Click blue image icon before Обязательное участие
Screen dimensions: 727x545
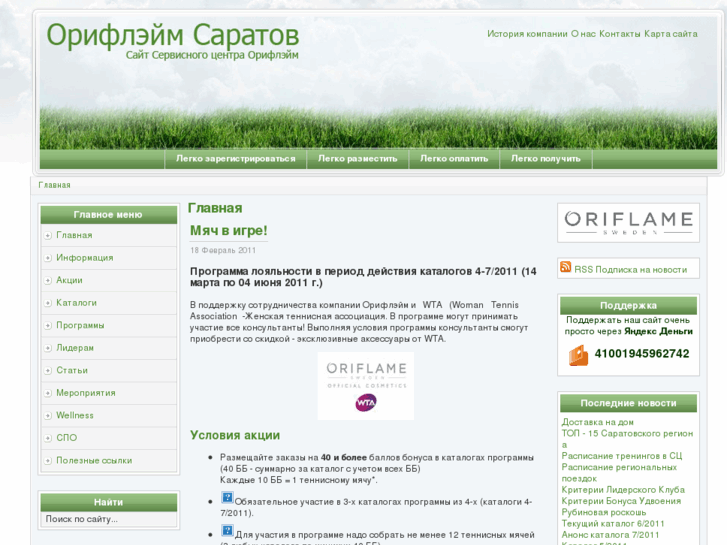pyautogui.click(x=227, y=498)
